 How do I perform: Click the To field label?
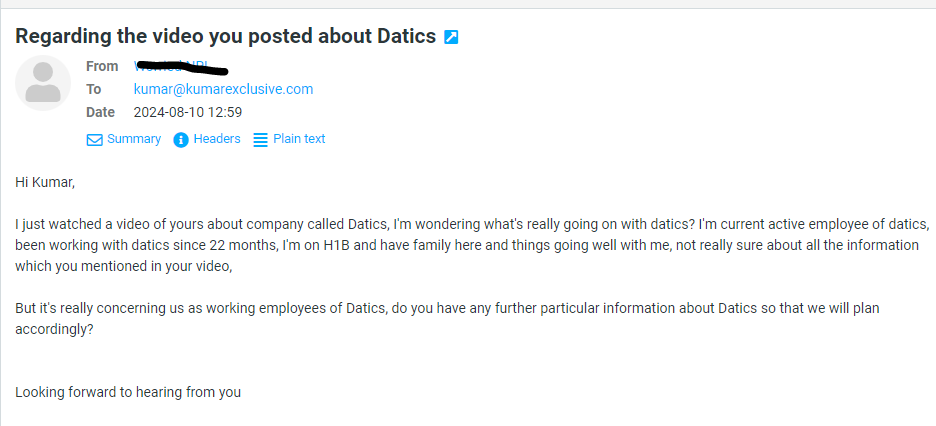coord(94,89)
